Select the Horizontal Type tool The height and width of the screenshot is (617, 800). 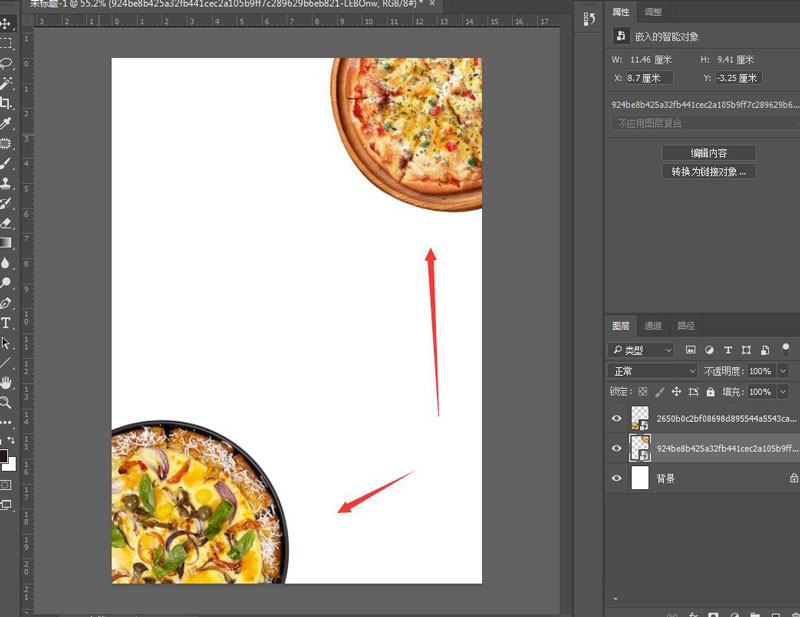tap(6, 323)
